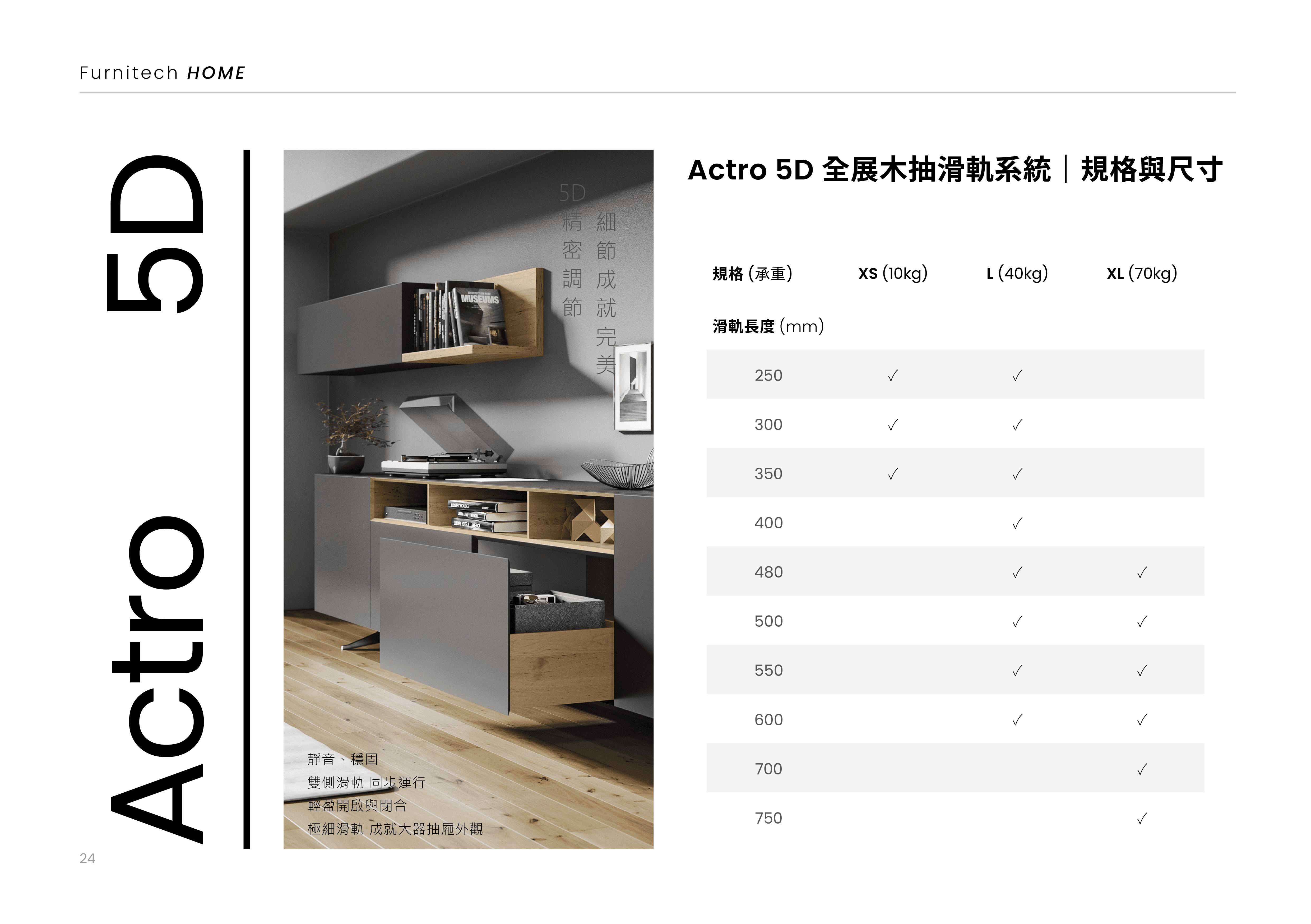Click the L checkmark in row 550
1311x924 pixels.
(x=1017, y=671)
